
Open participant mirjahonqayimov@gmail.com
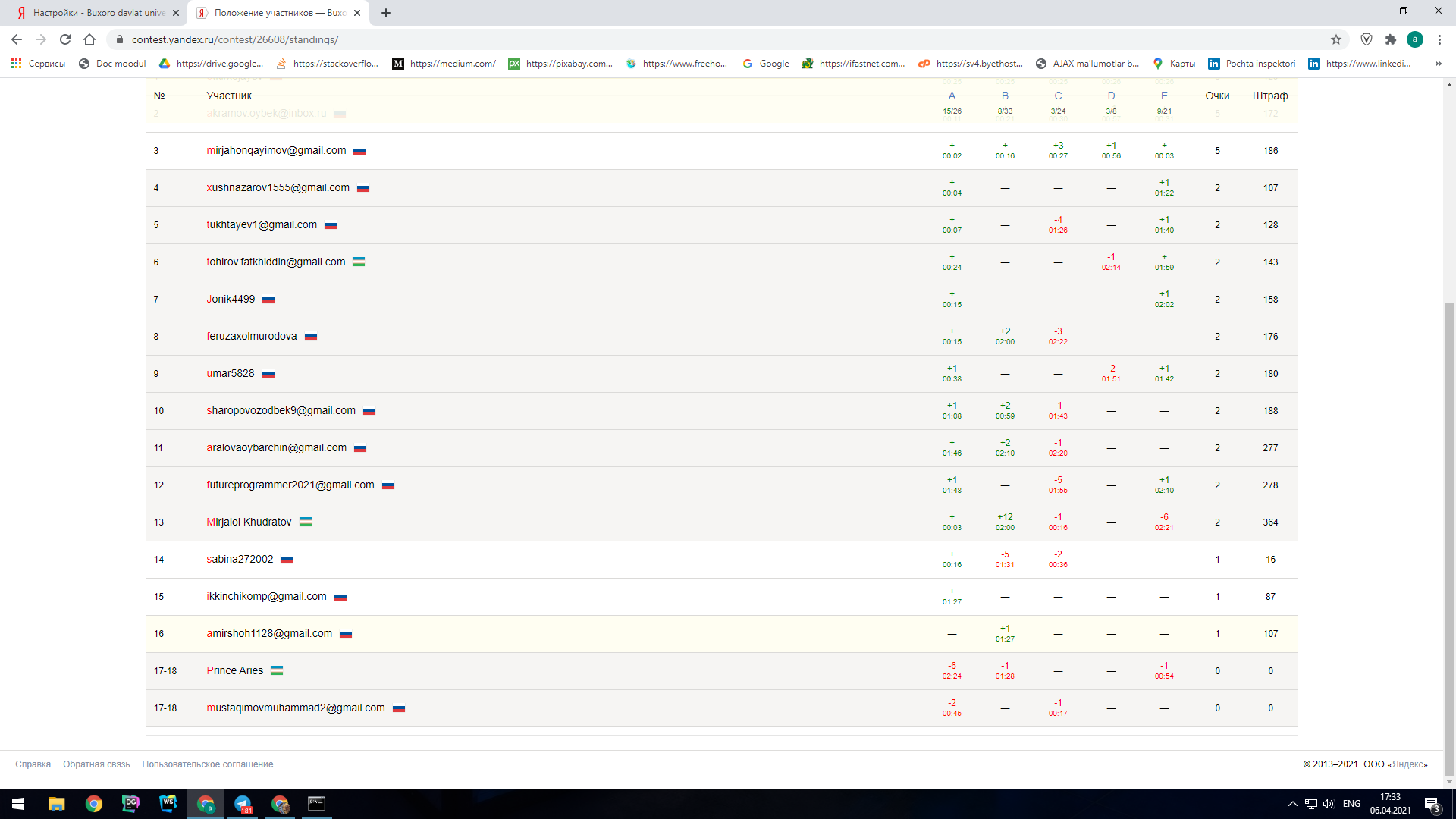[276, 150]
